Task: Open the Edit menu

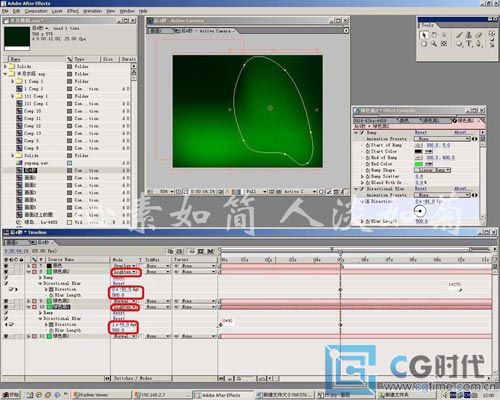Action: point(16,11)
